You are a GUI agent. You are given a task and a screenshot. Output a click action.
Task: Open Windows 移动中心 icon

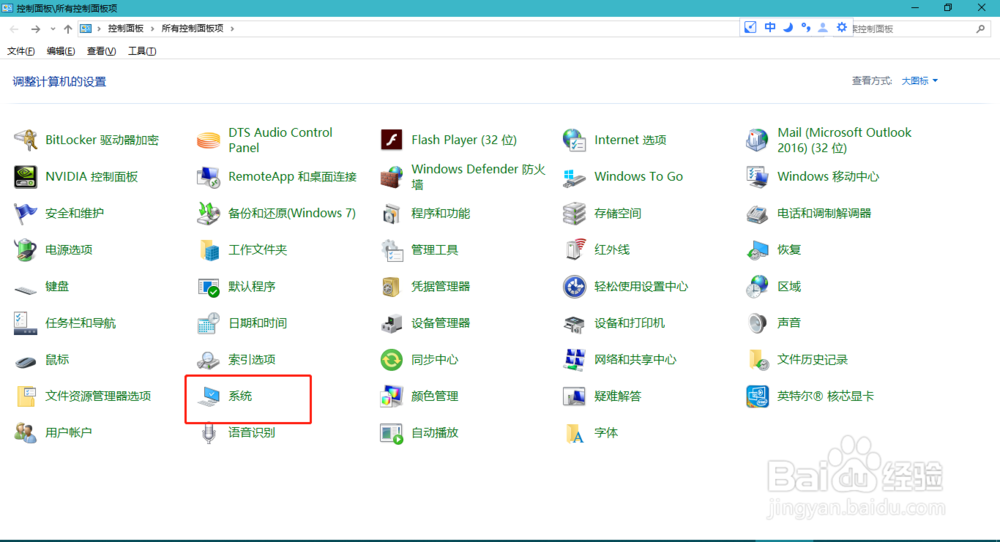click(x=757, y=177)
